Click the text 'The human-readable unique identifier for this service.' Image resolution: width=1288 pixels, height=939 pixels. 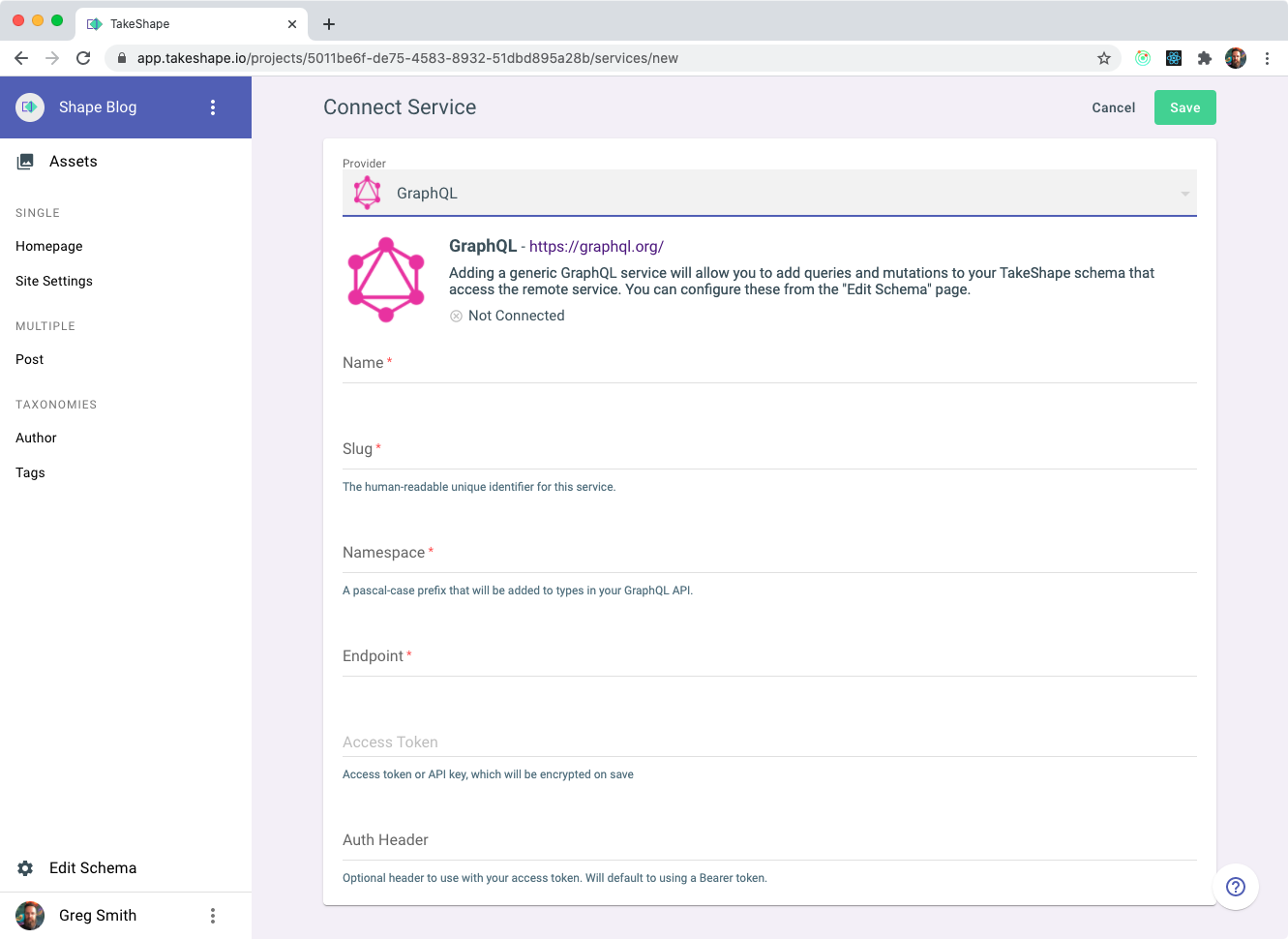coord(479,487)
